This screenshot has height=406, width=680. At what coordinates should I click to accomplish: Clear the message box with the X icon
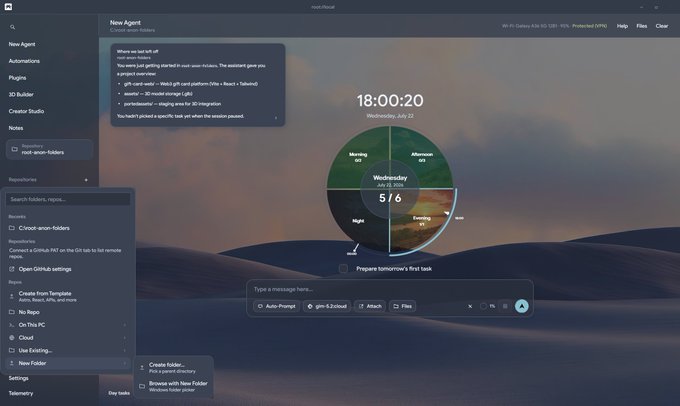pyautogui.click(x=470, y=306)
